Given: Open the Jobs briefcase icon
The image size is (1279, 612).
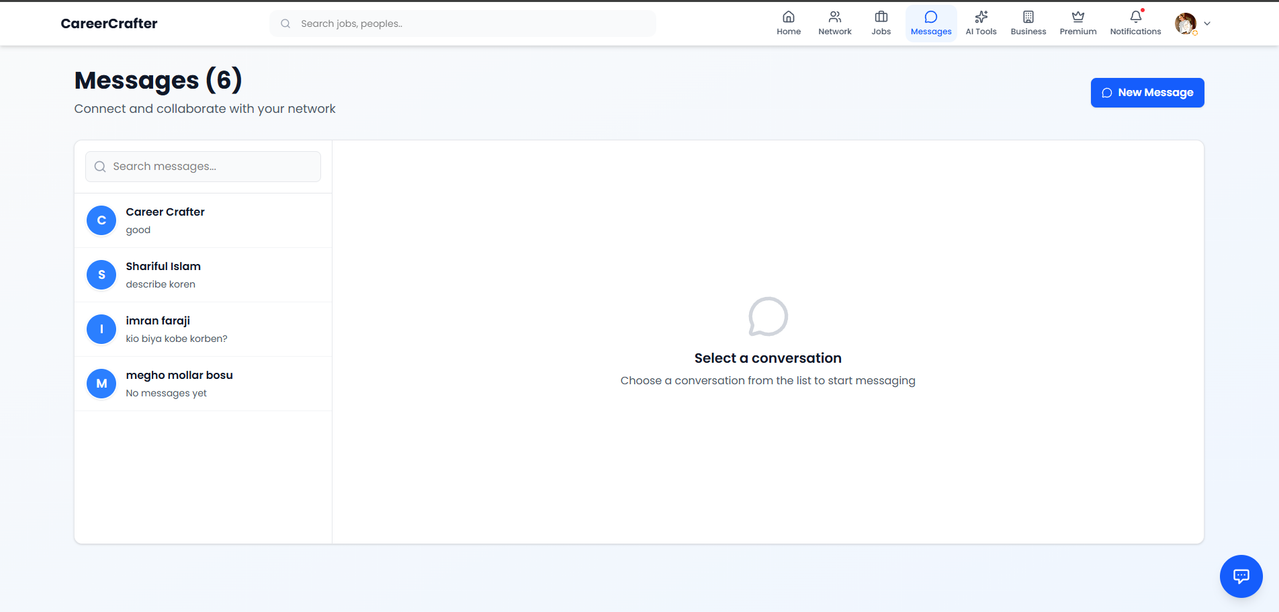Looking at the screenshot, I should point(881,17).
